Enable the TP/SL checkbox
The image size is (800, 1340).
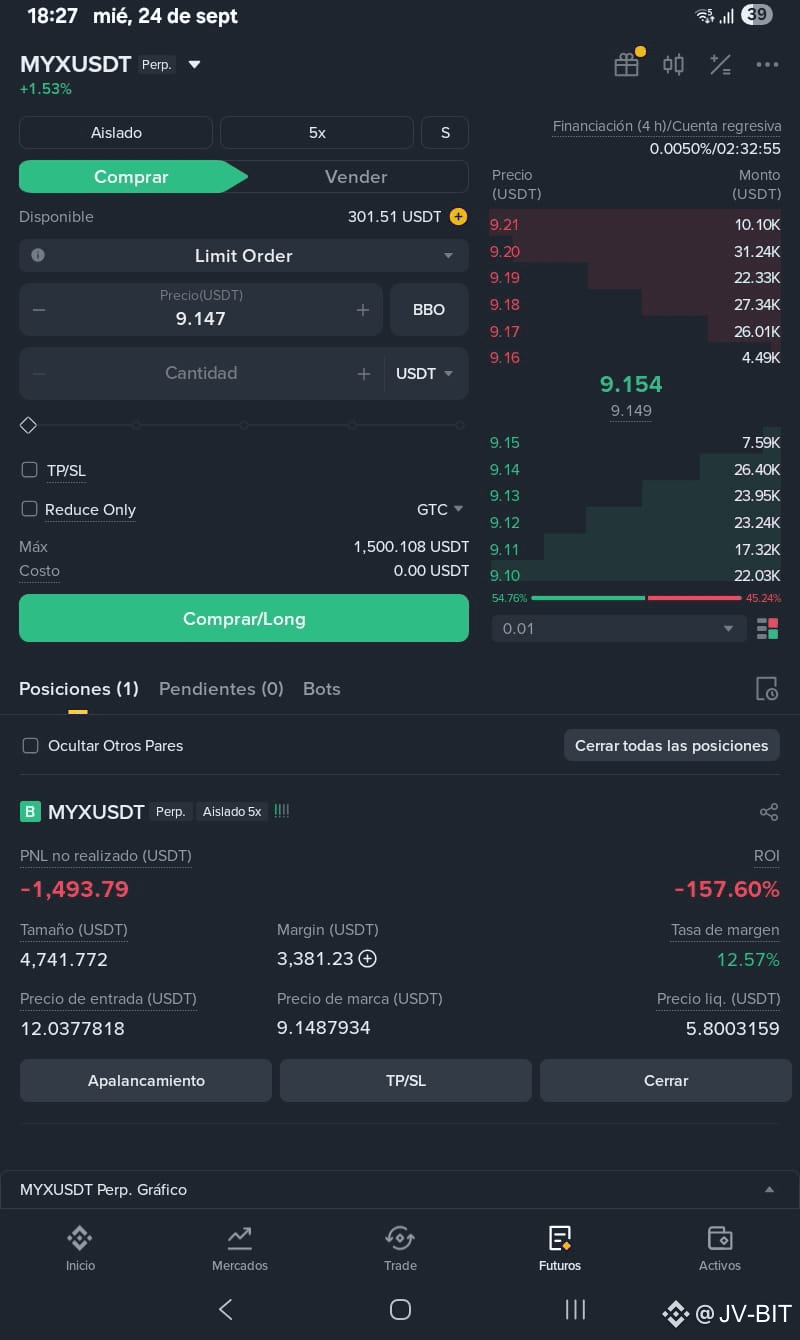tap(30, 470)
